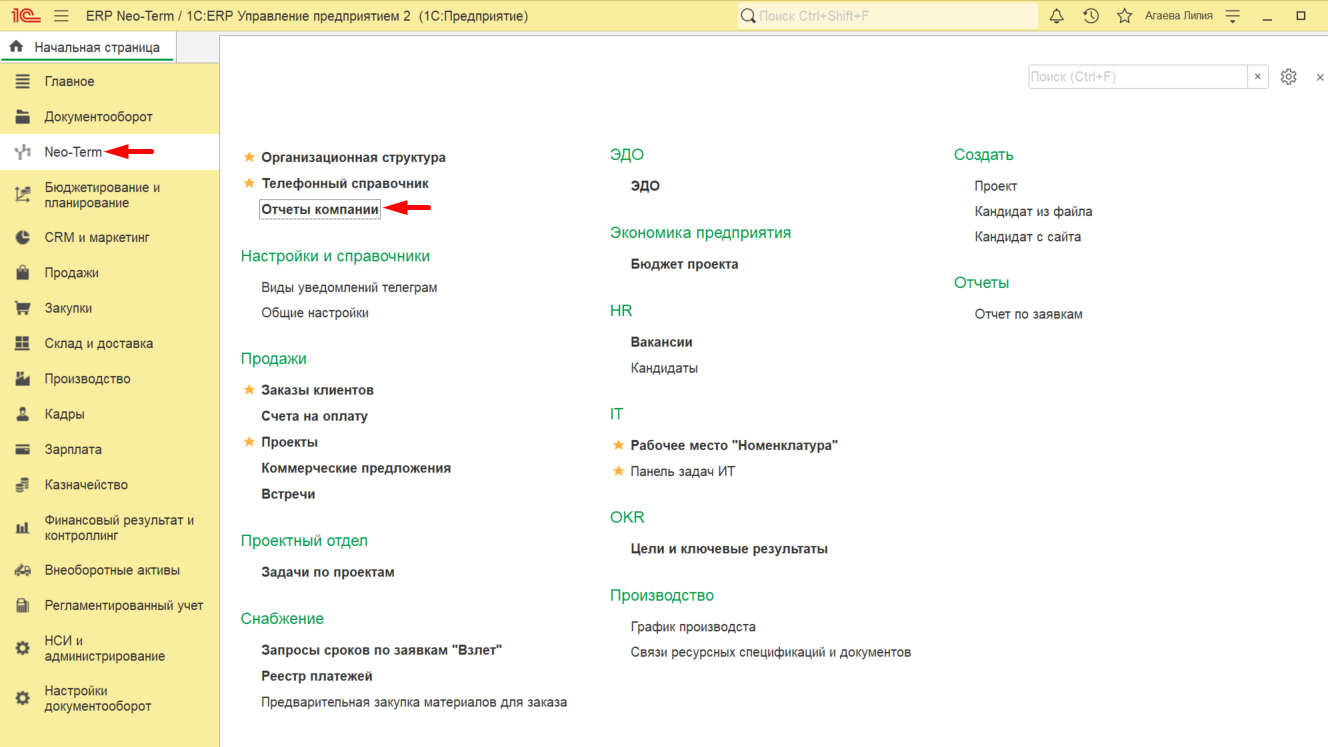Open Финансовый результат и контроллинг section
Image resolution: width=1328 pixels, height=747 pixels.
tap(109, 528)
